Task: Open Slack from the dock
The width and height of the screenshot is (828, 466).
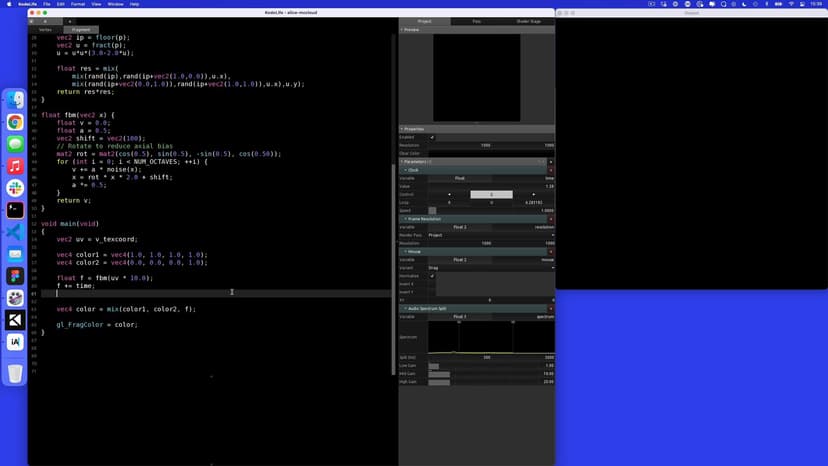Action: 15,188
